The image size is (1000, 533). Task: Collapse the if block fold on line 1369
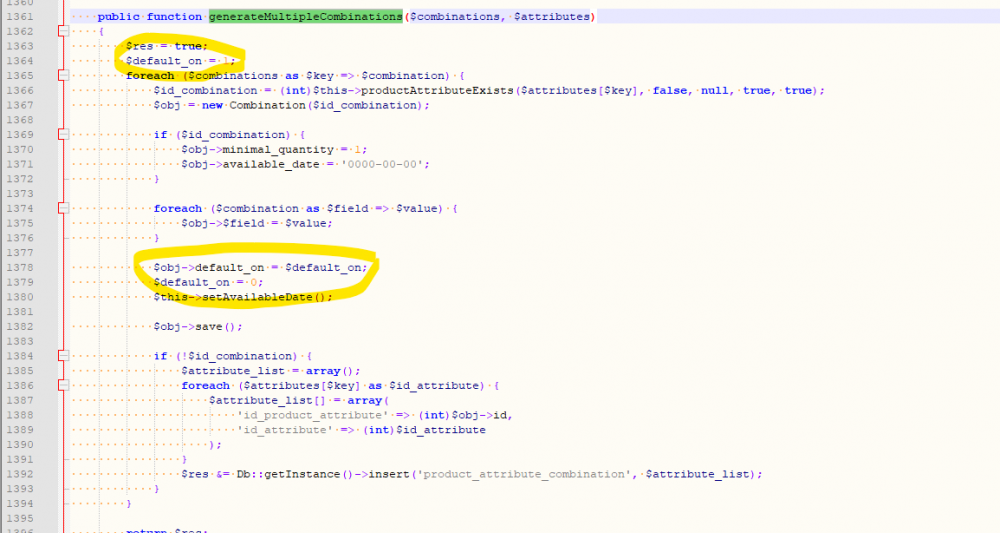point(63,135)
